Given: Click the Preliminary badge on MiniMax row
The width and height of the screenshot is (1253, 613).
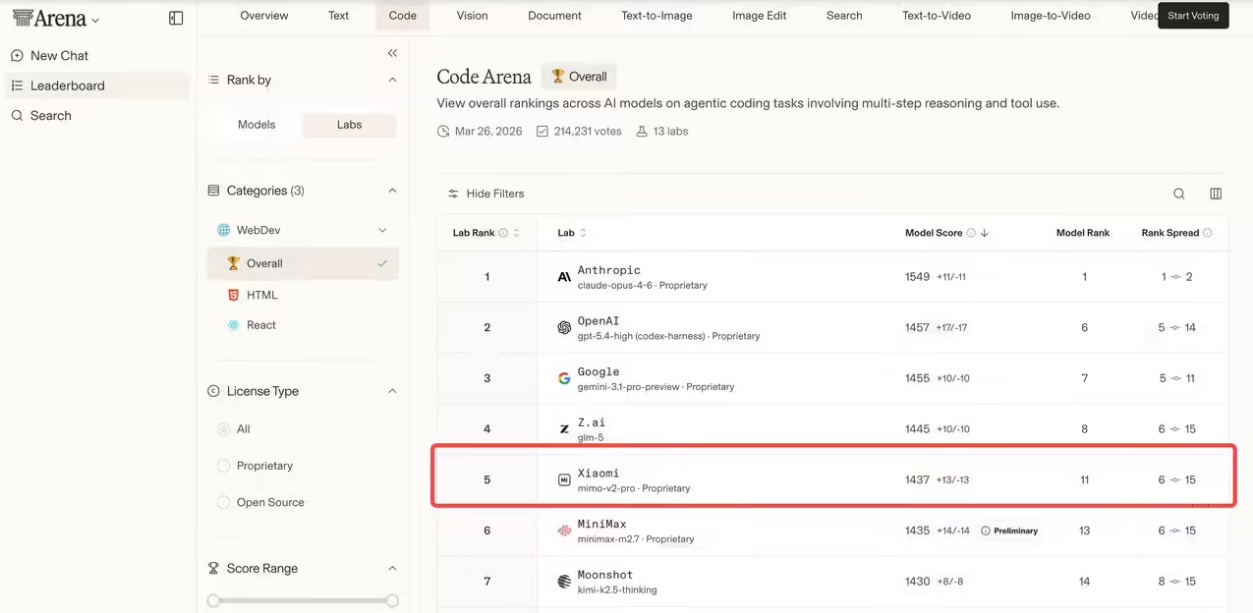Looking at the screenshot, I should (1009, 531).
